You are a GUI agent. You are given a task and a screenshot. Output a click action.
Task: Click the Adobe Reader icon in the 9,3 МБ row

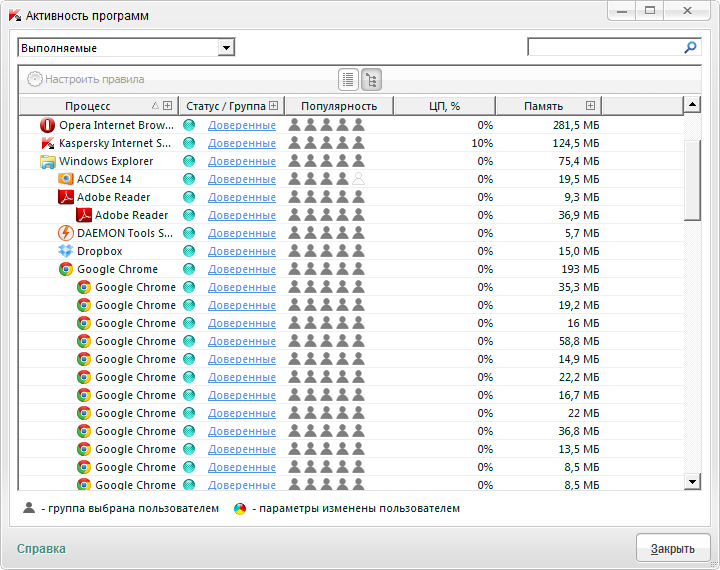pyautogui.click(x=66, y=197)
